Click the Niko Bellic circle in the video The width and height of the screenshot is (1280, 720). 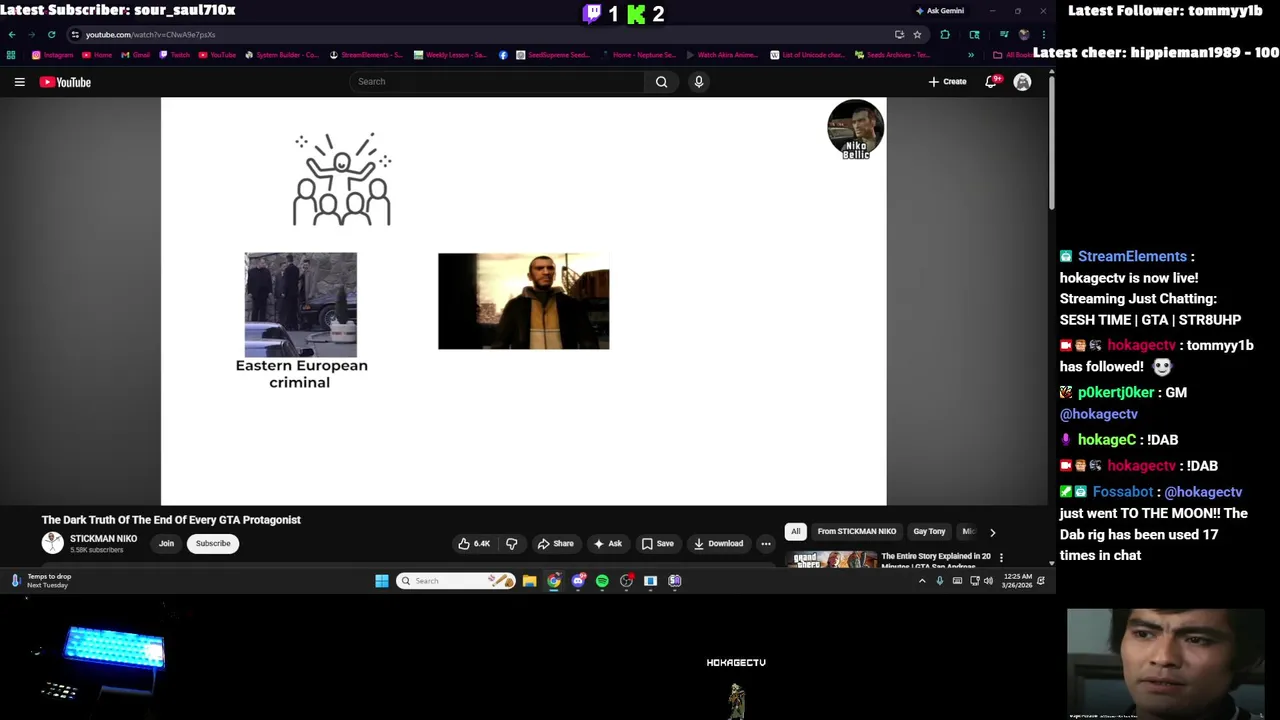click(855, 129)
